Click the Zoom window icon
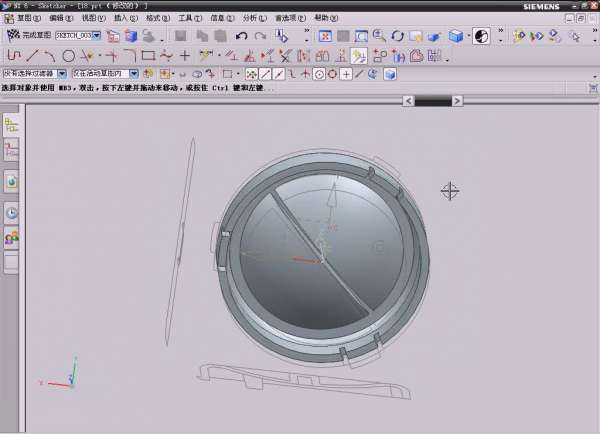600x434 pixels. coord(361,36)
